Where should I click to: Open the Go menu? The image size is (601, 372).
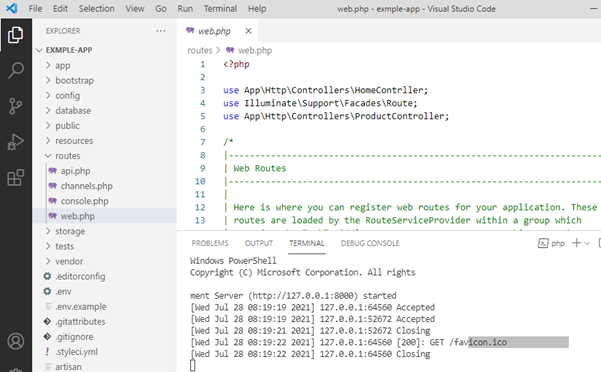tap(161, 8)
